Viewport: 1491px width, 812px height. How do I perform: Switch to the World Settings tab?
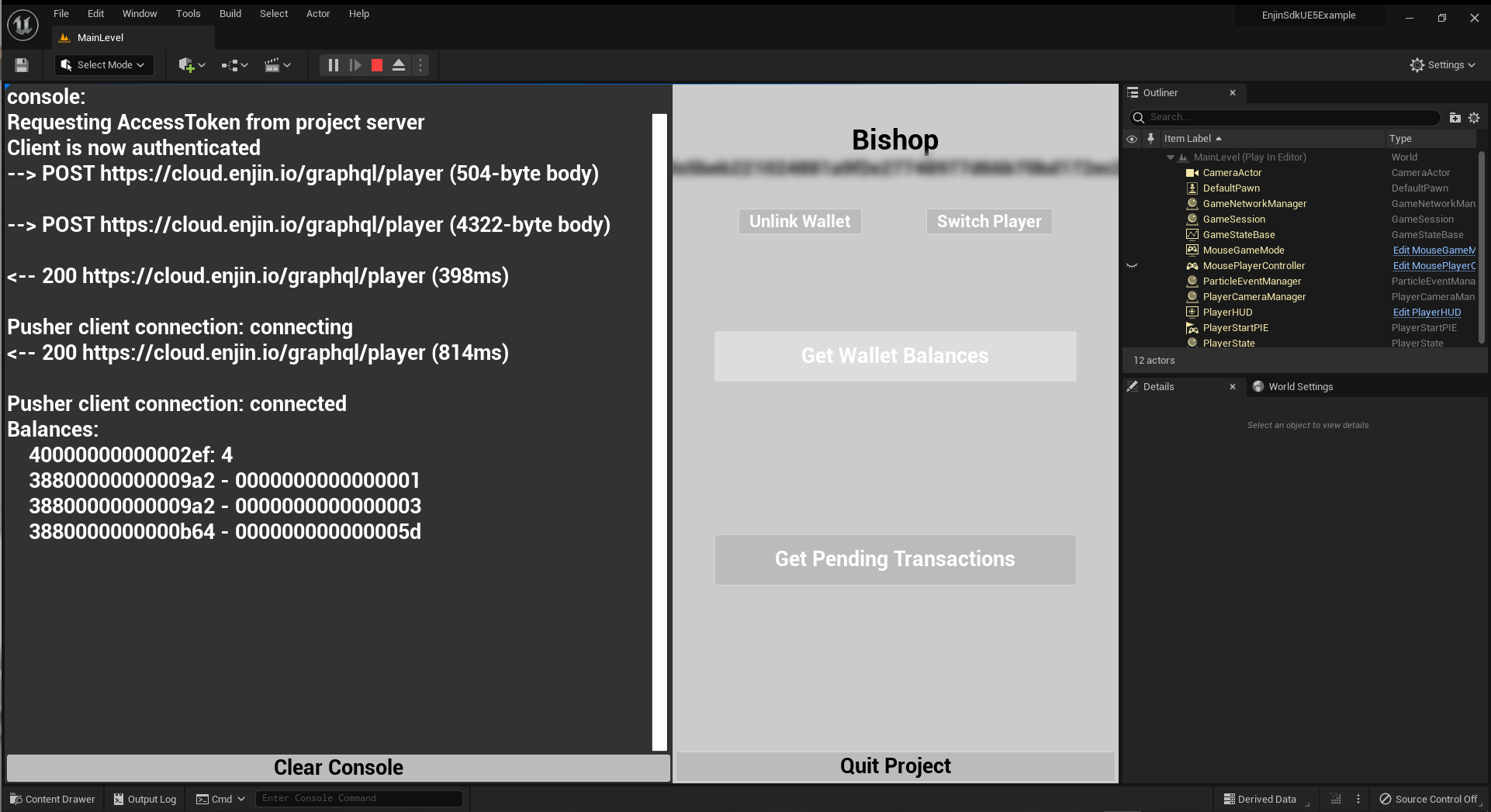[1292, 387]
